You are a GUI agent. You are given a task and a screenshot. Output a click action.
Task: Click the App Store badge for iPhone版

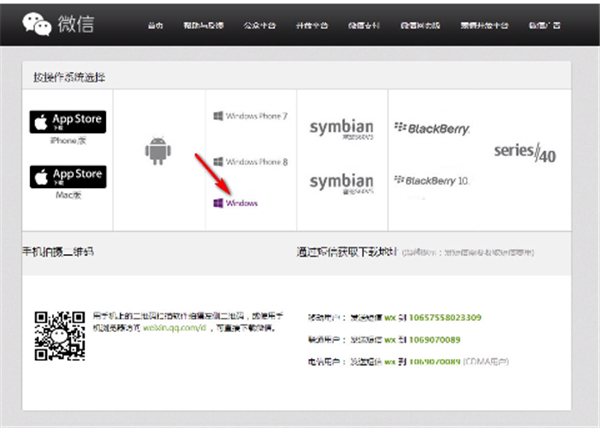[x=68, y=122]
